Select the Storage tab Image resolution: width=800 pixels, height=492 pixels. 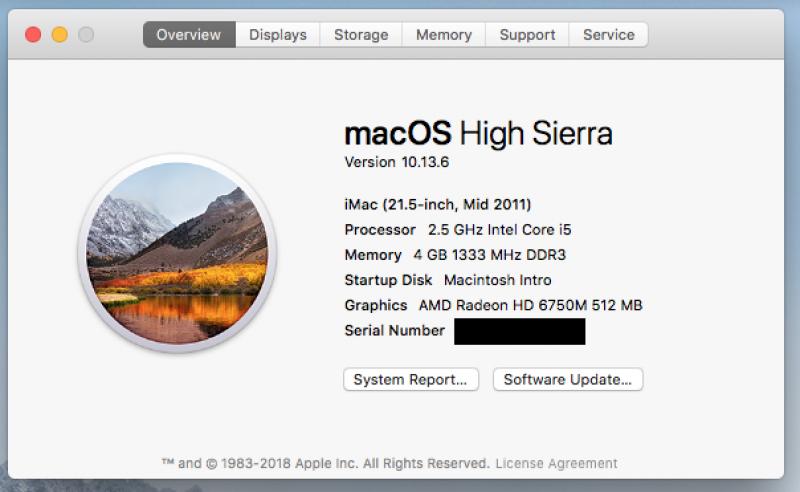click(x=361, y=35)
